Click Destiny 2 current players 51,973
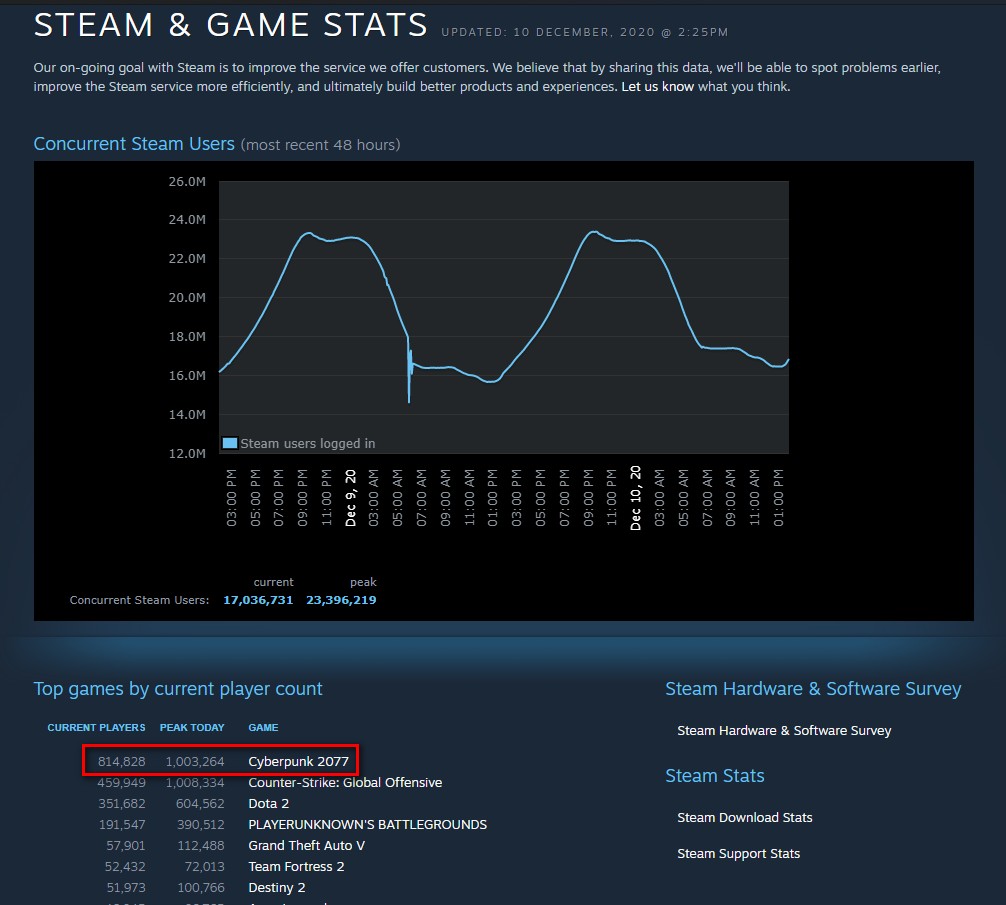1006x905 pixels. click(126, 888)
